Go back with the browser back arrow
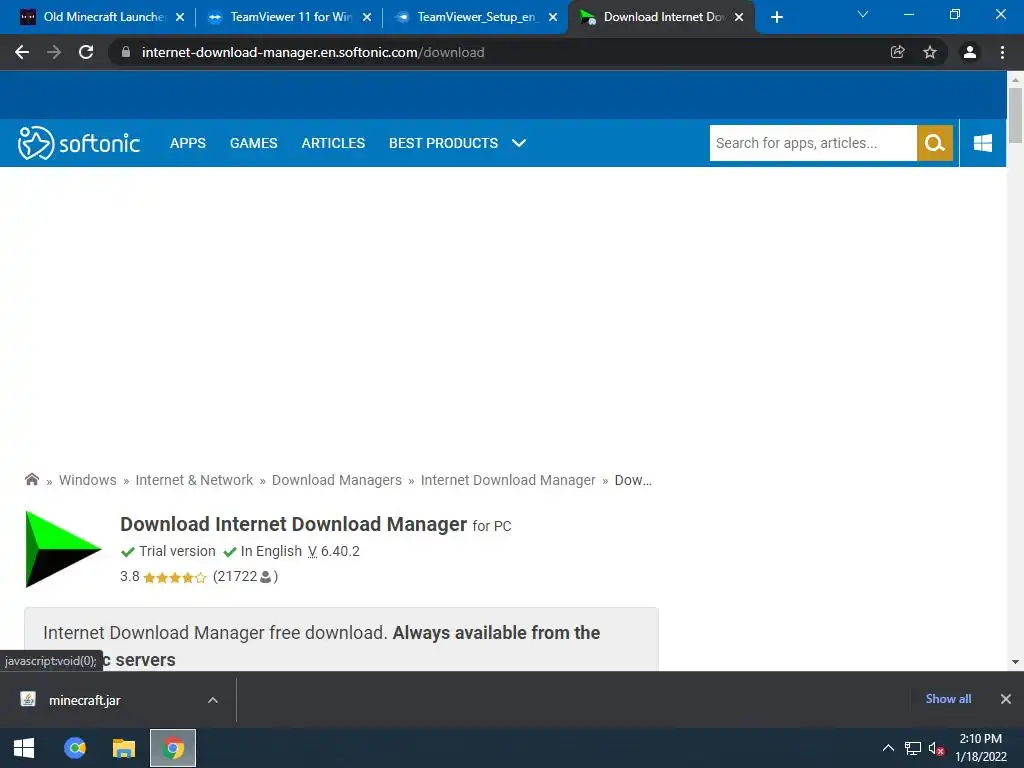 (x=22, y=52)
